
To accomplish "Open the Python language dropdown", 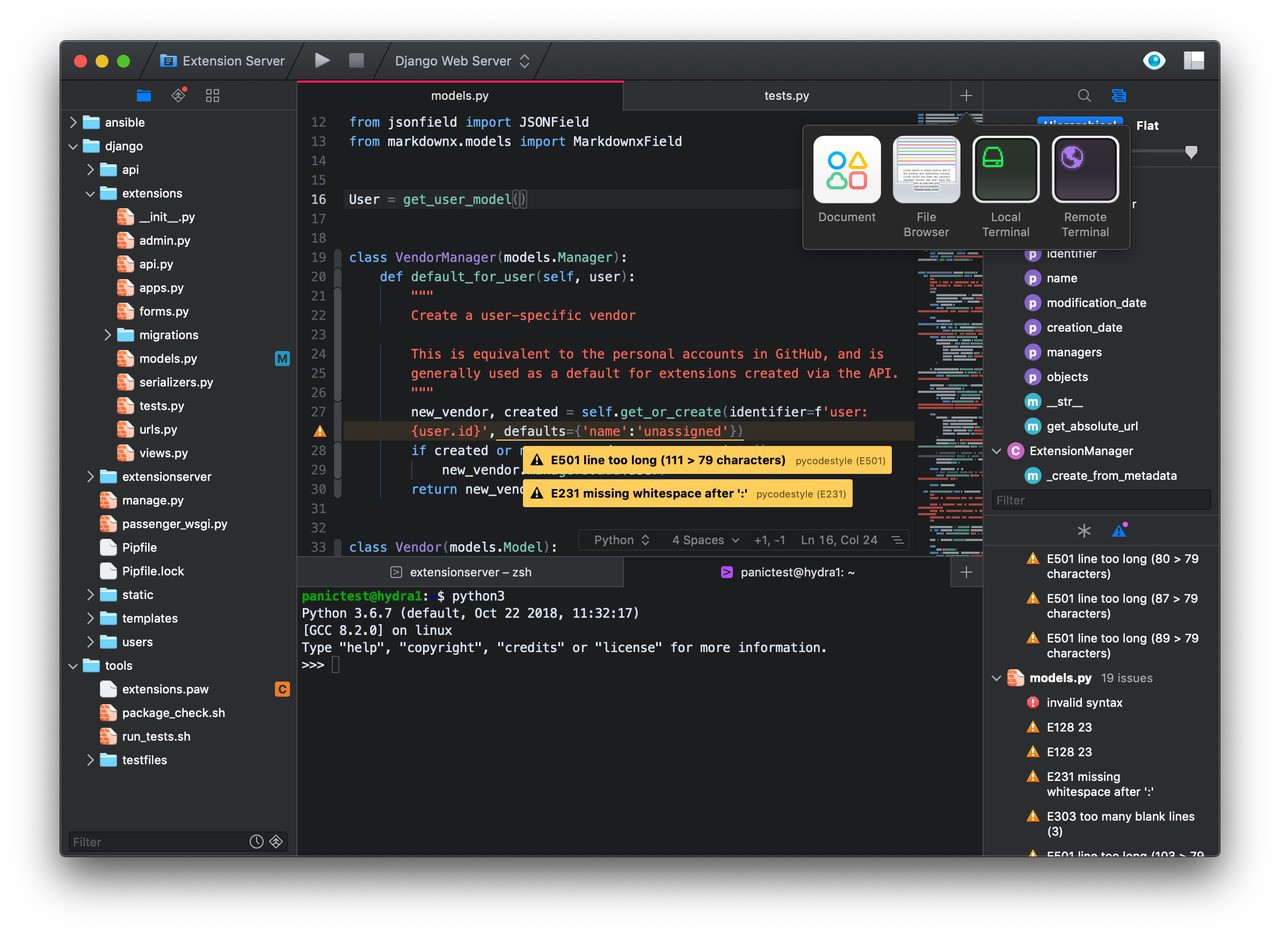I will (621, 540).
